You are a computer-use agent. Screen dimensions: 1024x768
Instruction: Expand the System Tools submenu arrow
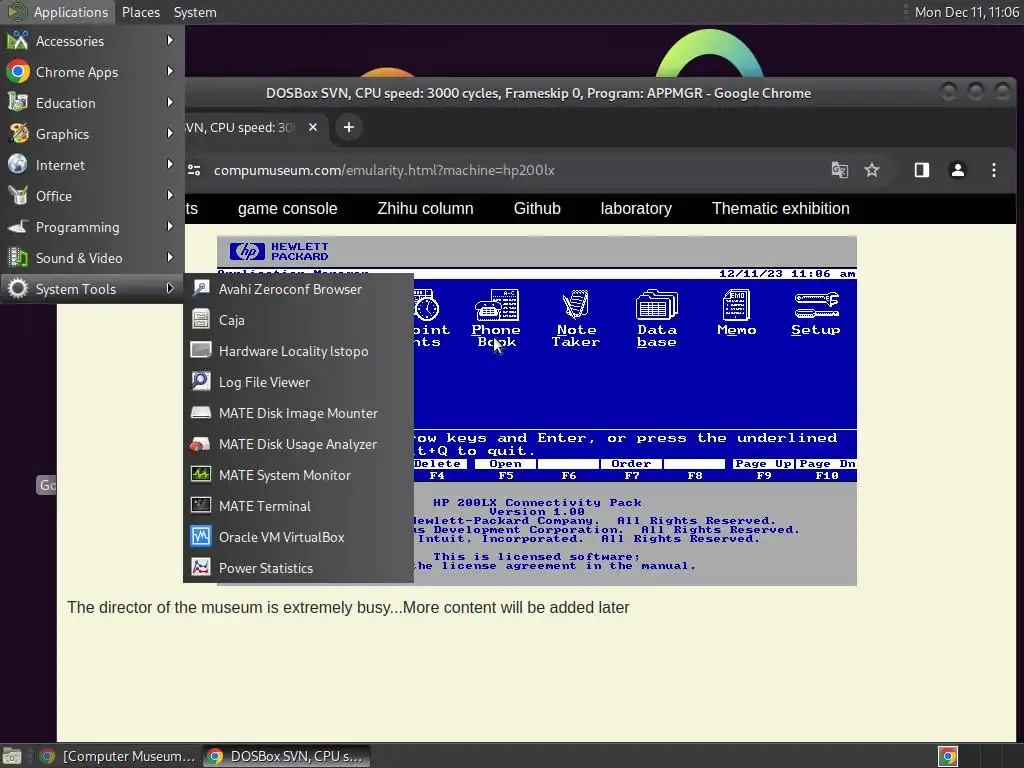tap(170, 289)
